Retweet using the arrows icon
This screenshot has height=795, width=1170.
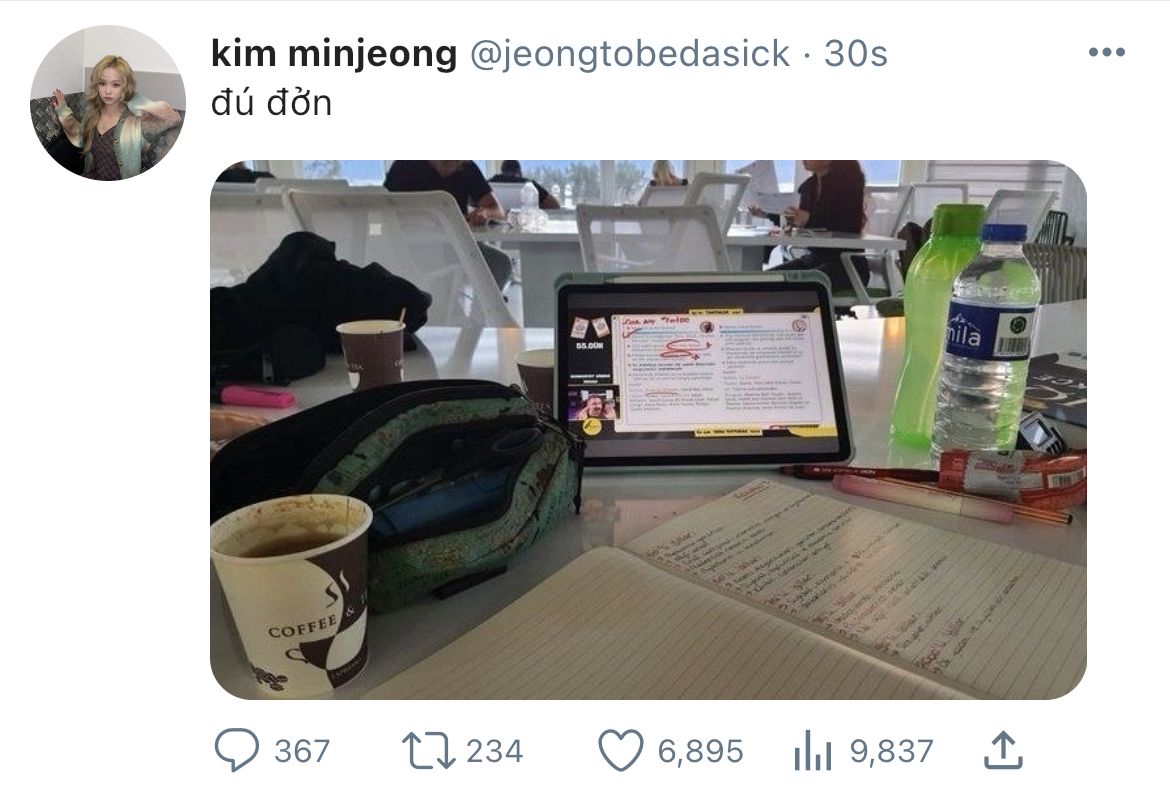point(428,750)
